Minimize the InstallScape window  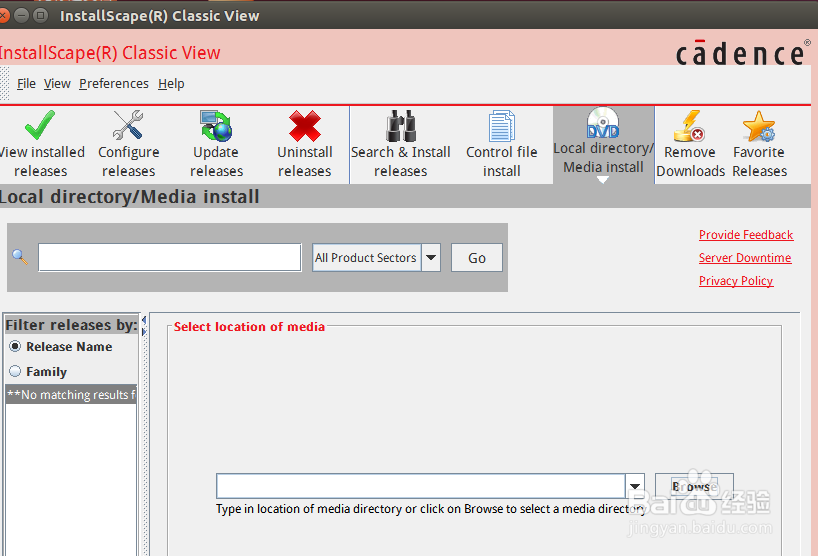[x=21, y=16]
